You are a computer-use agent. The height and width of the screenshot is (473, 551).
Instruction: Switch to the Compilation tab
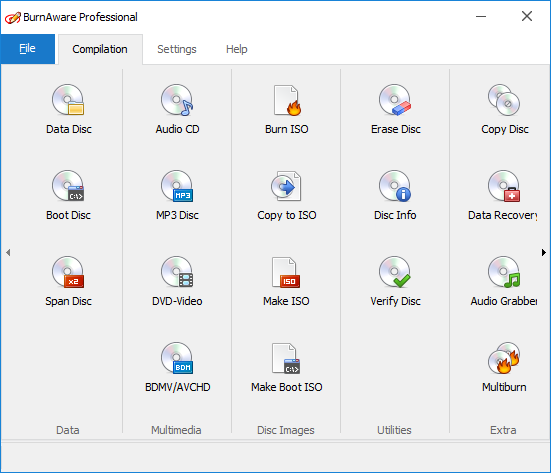point(100,49)
